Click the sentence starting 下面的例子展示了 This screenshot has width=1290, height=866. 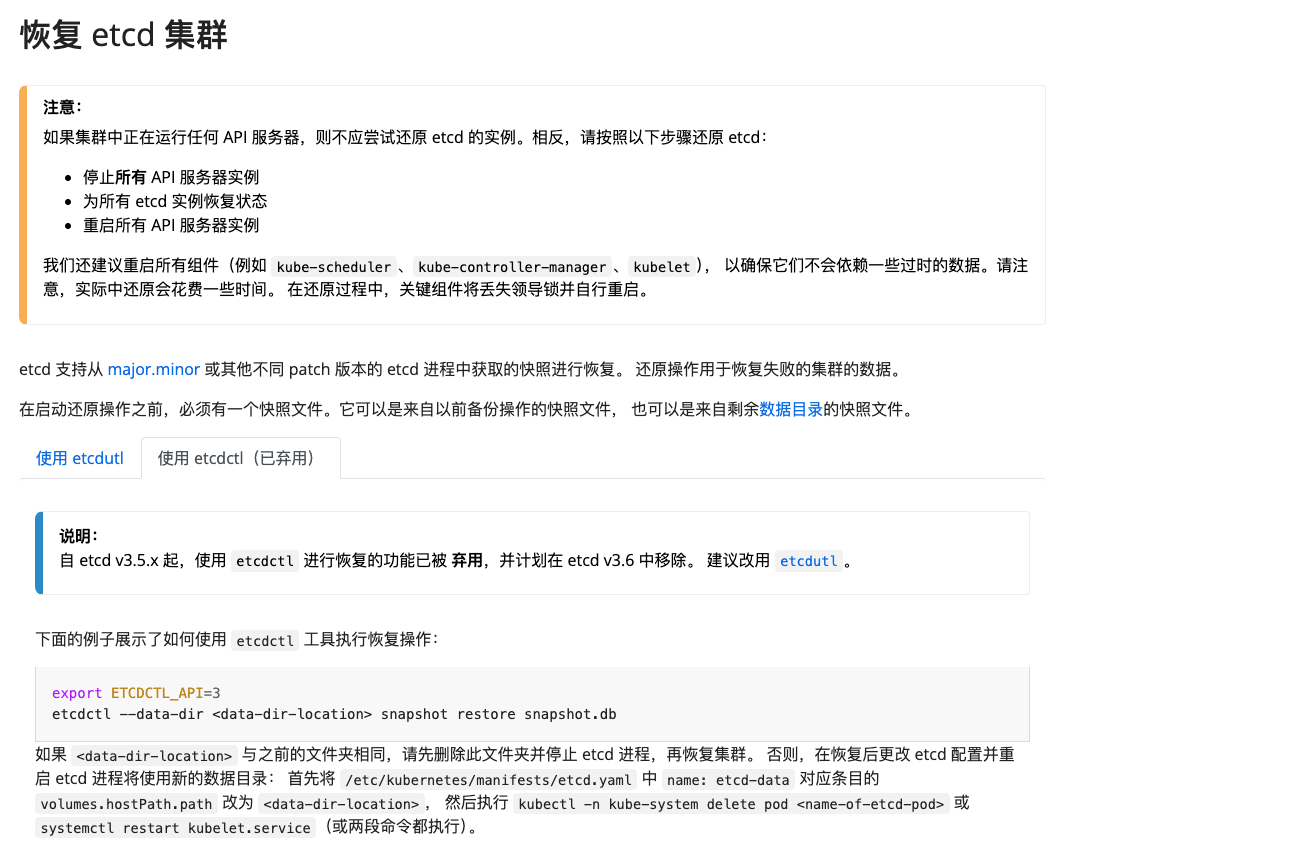[237, 640]
